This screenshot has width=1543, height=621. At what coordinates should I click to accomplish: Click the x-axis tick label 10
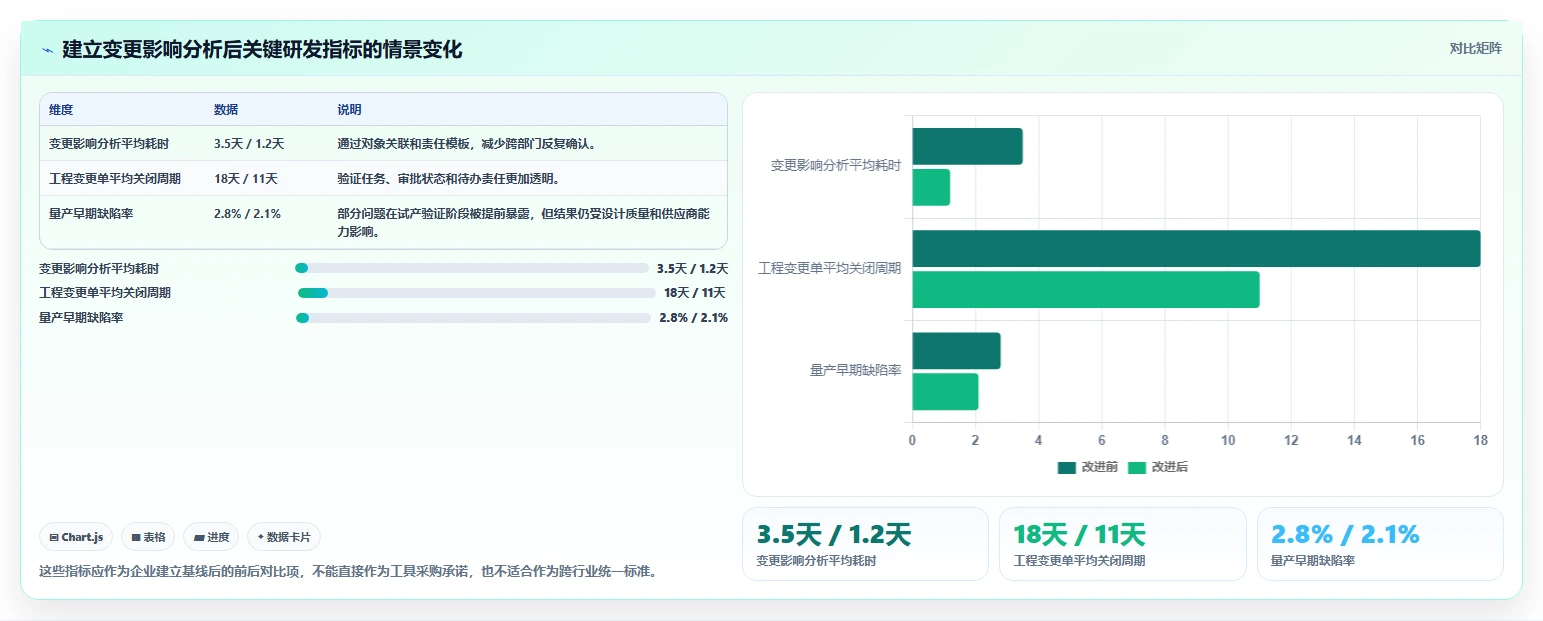[1228, 440]
